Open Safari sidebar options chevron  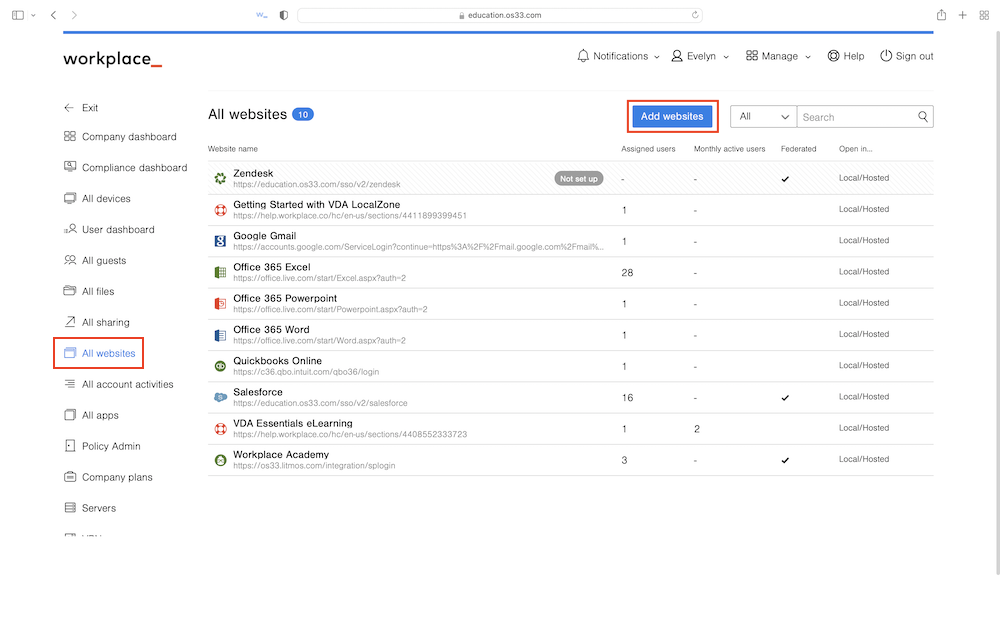pyautogui.click(x=33, y=15)
